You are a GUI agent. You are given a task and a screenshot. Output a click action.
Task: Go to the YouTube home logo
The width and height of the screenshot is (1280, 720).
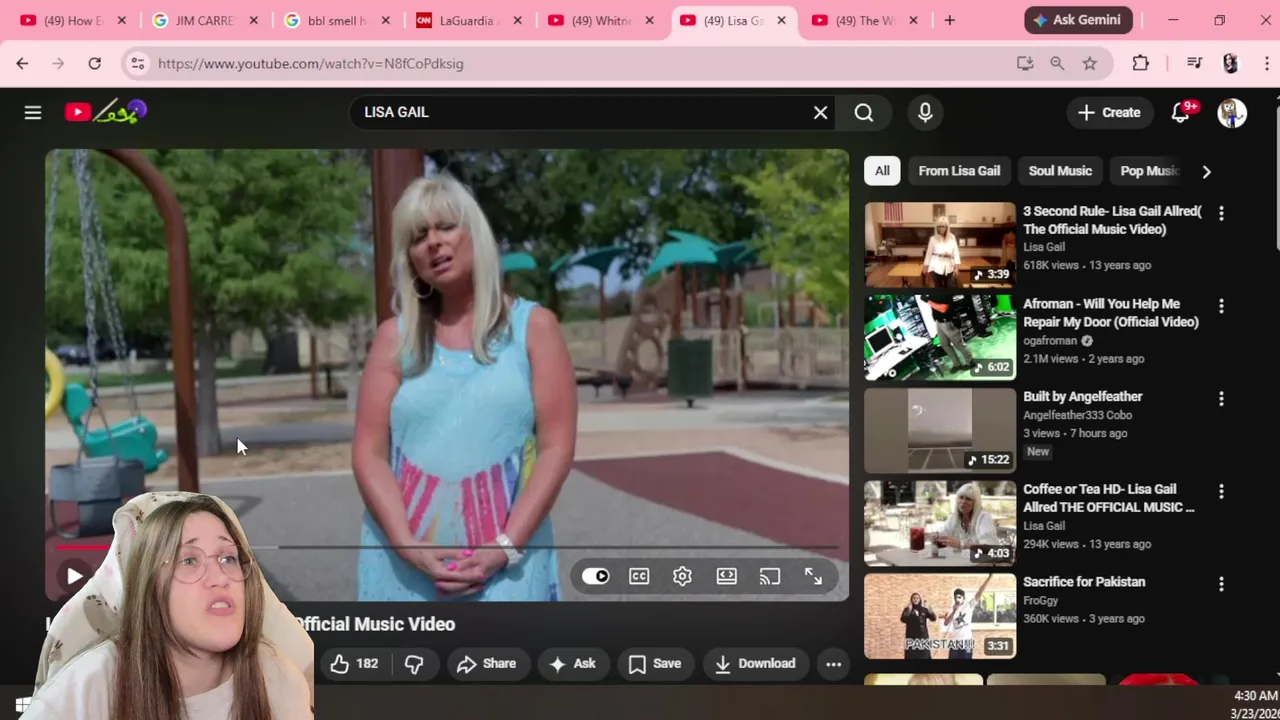click(106, 112)
